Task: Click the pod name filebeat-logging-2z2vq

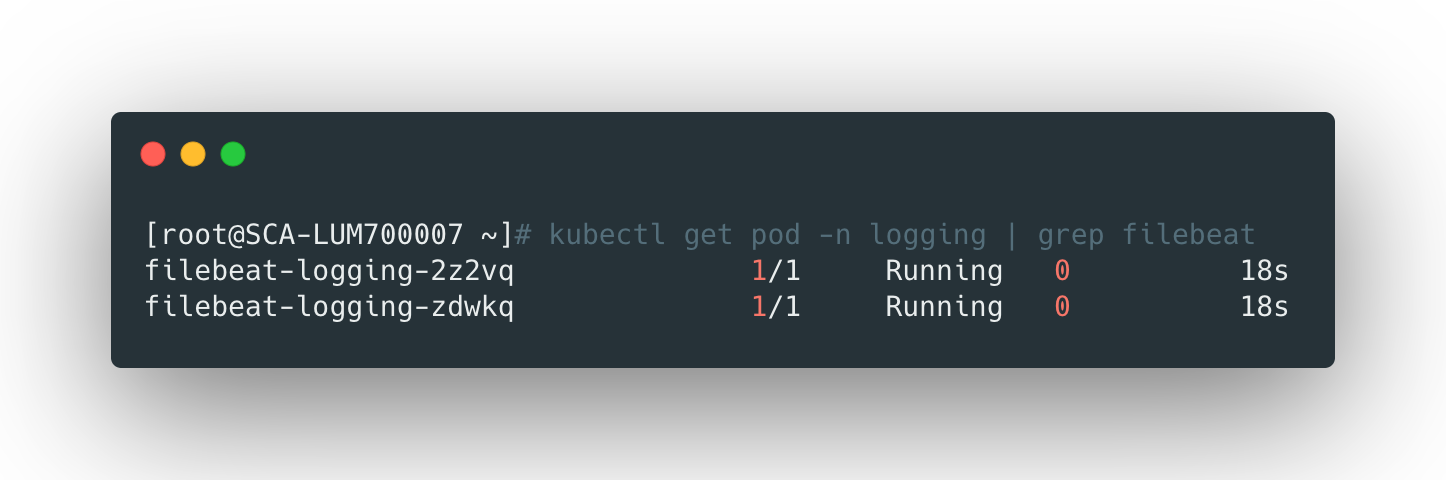Action: (x=329, y=271)
